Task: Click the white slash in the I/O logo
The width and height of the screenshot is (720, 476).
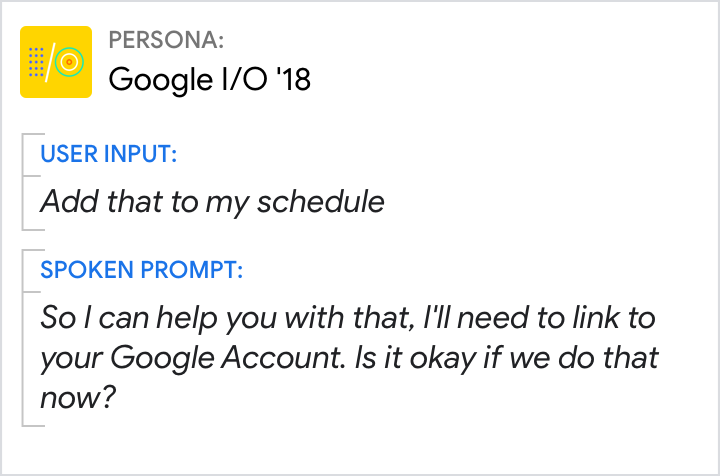Action: [52, 62]
